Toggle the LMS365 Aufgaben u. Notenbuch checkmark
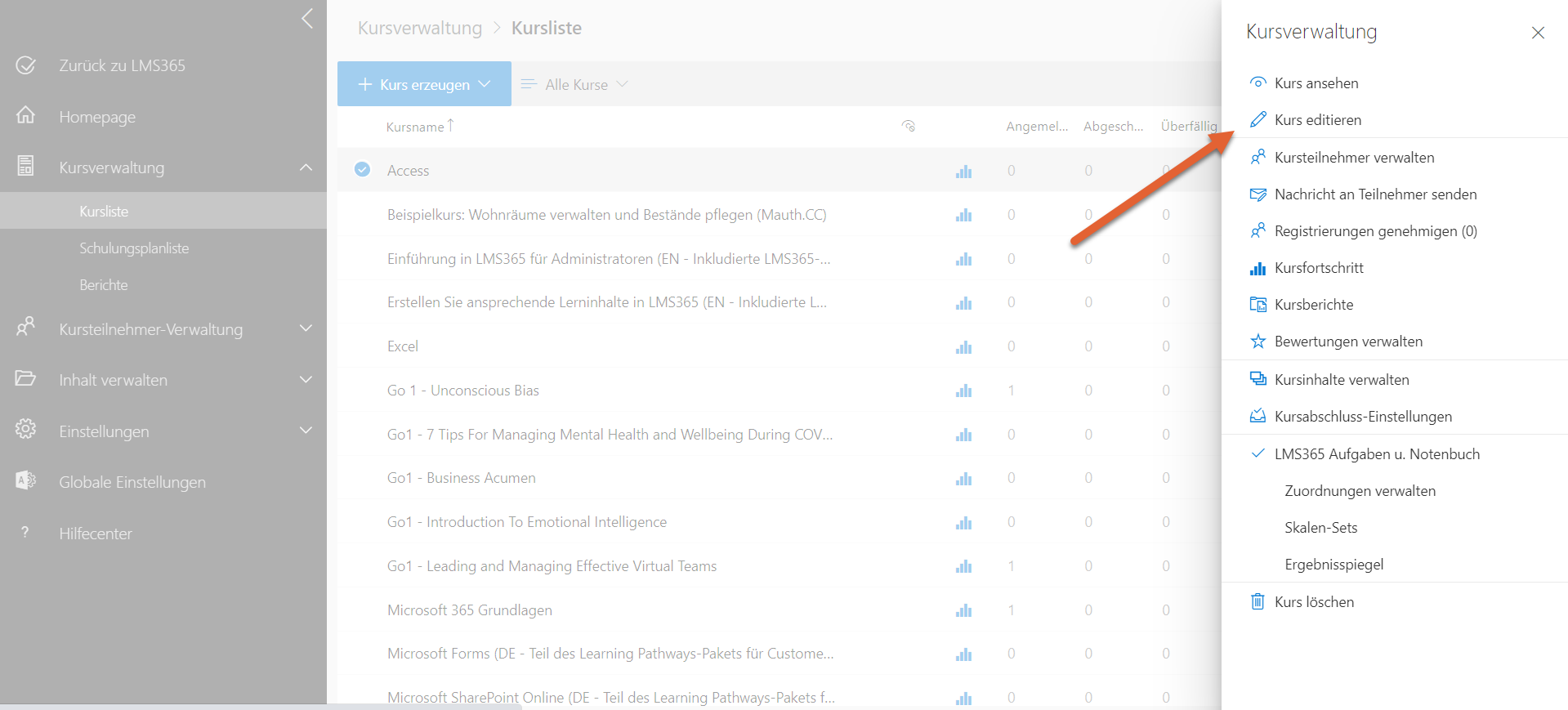The image size is (1568, 710). 1258,453
